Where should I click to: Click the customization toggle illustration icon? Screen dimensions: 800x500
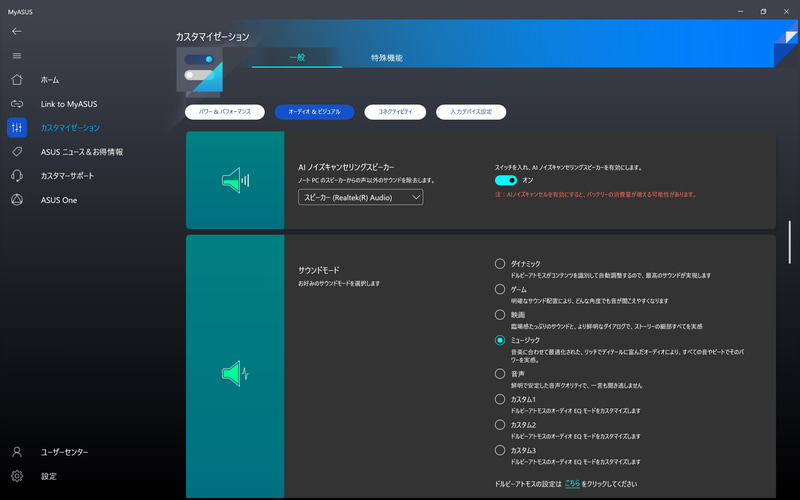pyautogui.click(x=199, y=71)
